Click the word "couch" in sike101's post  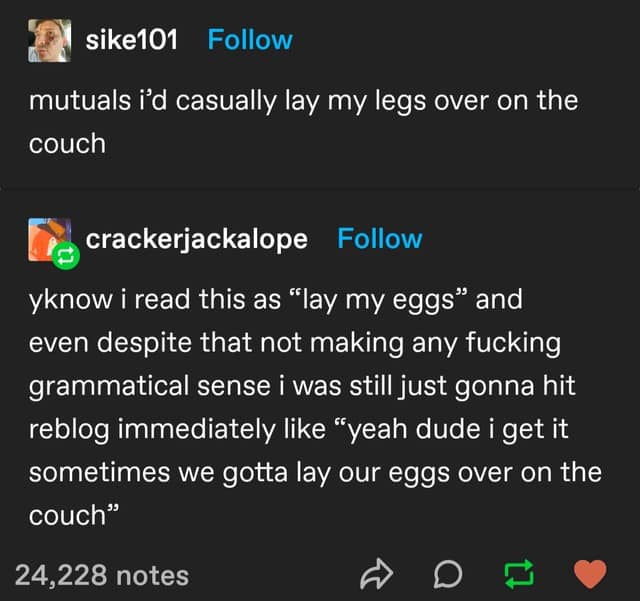click(x=67, y=144)
